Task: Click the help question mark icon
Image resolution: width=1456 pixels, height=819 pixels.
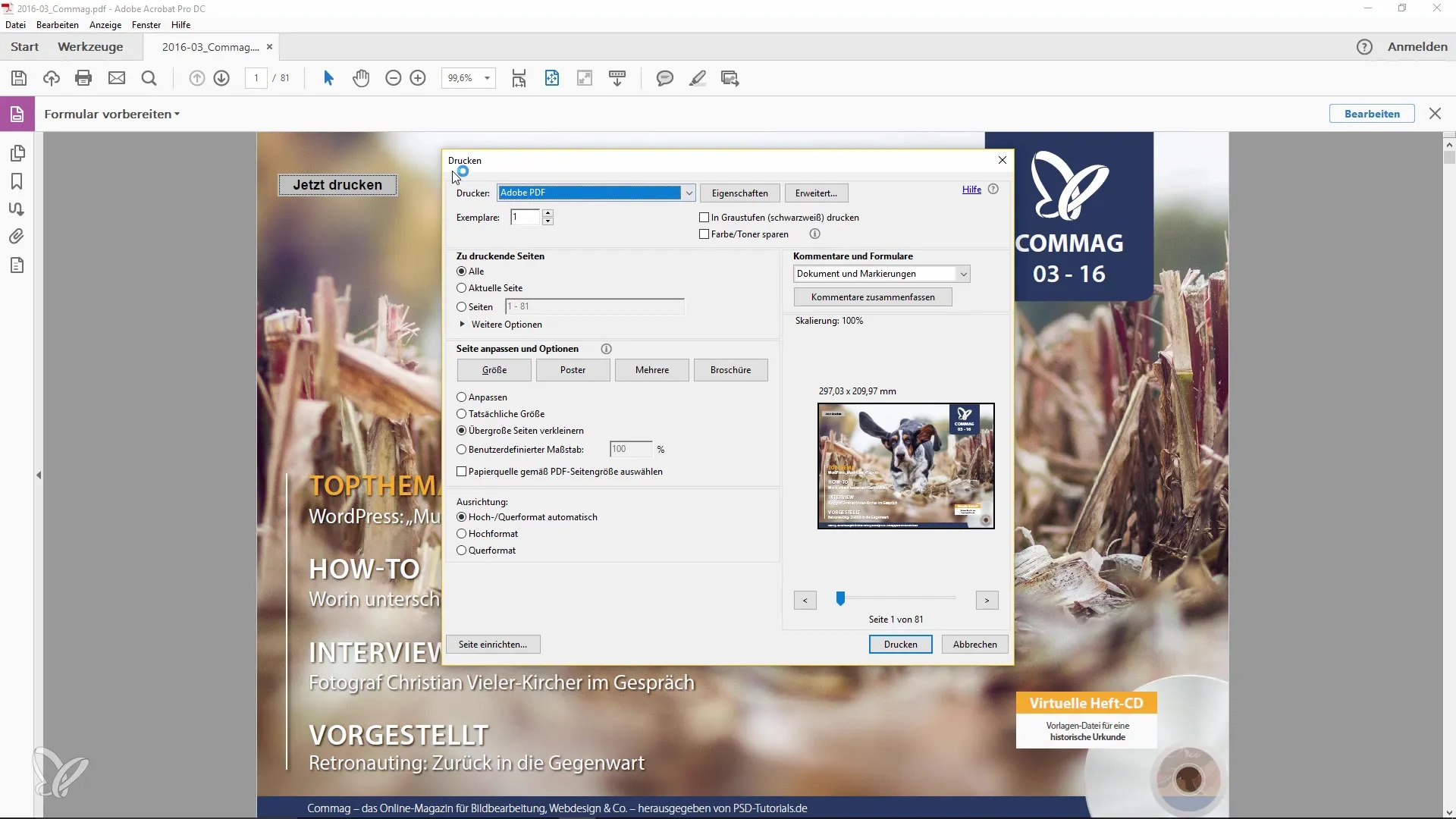Action: tap(1364, 47)
